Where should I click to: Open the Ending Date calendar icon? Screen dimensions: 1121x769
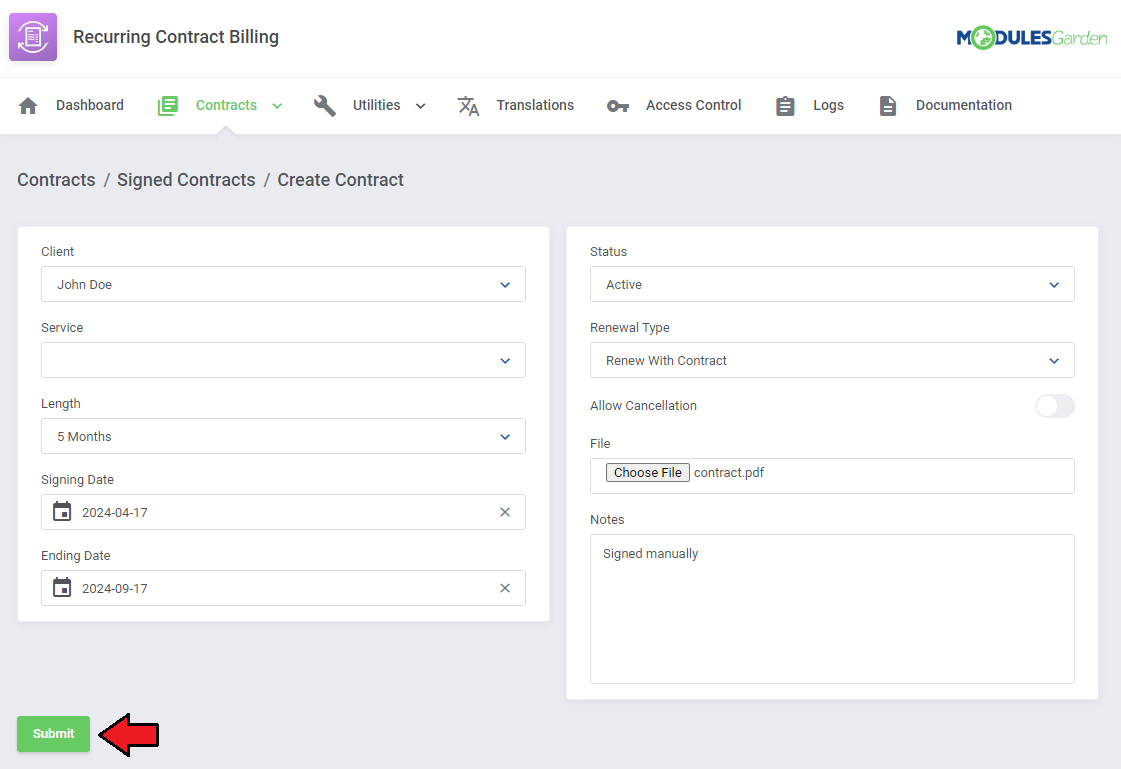pos(62,587)
